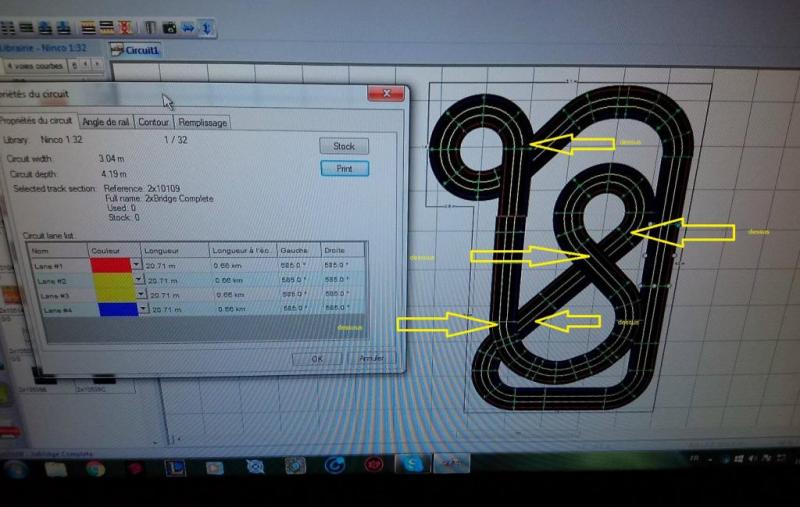This screenshot has height=507, width=800.
Task: Click the red Lane #1 color swatch
Action: pyautogui.click(x=110, y=265)
